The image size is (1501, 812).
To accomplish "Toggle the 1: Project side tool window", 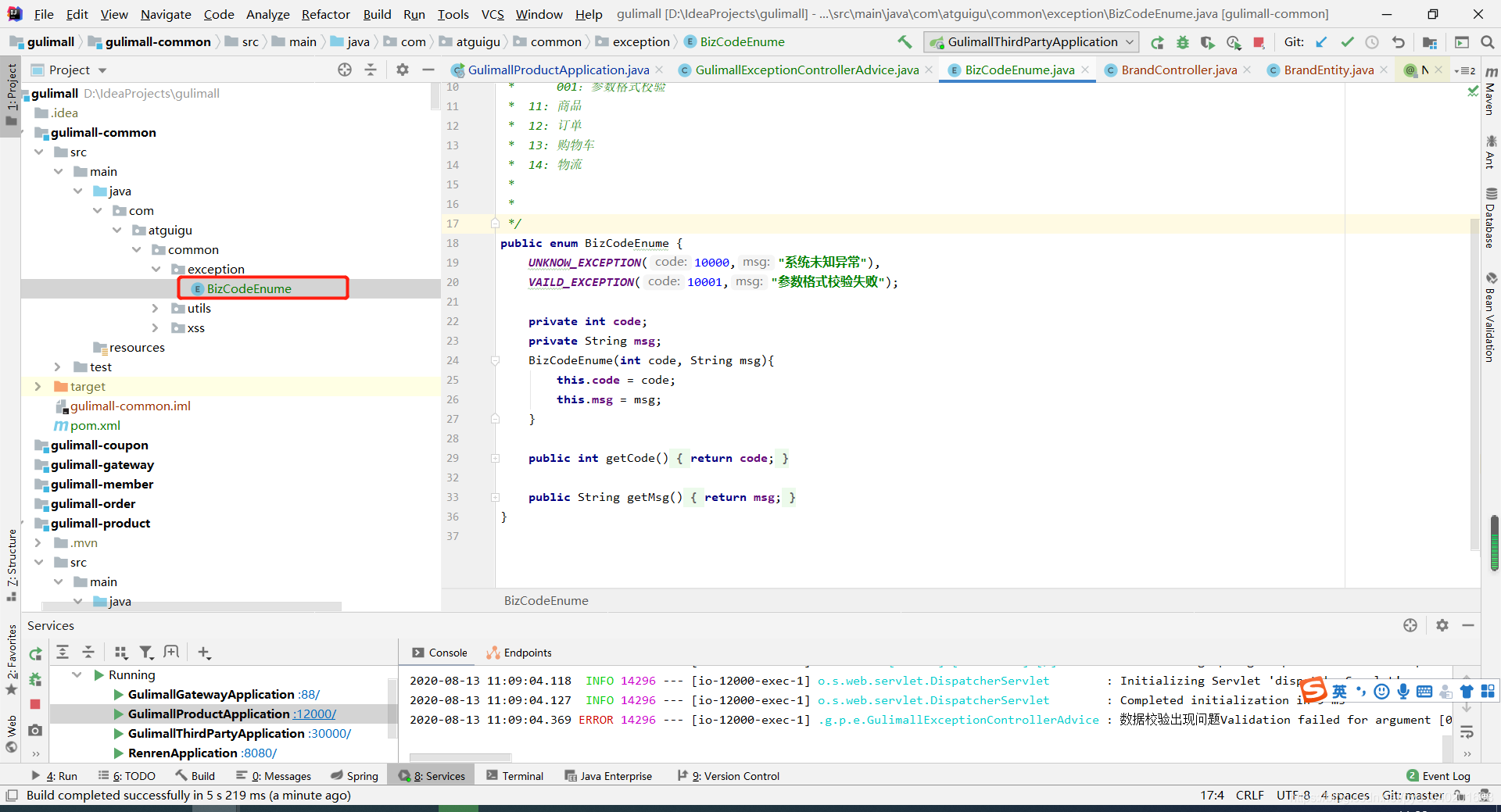I will (x=11, y=95).
